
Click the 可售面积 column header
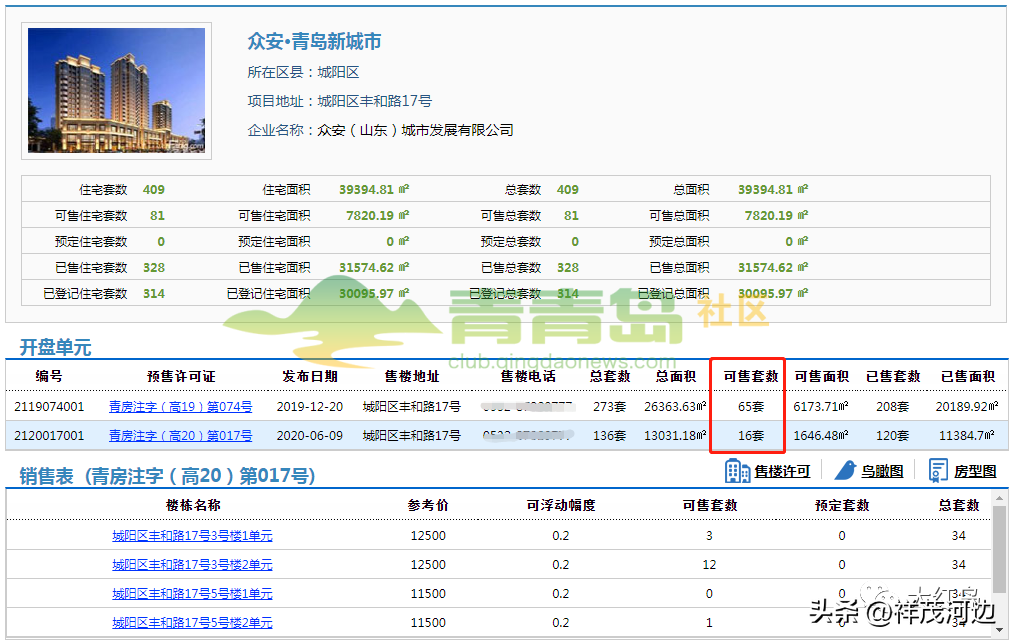[x=821, y=376]
